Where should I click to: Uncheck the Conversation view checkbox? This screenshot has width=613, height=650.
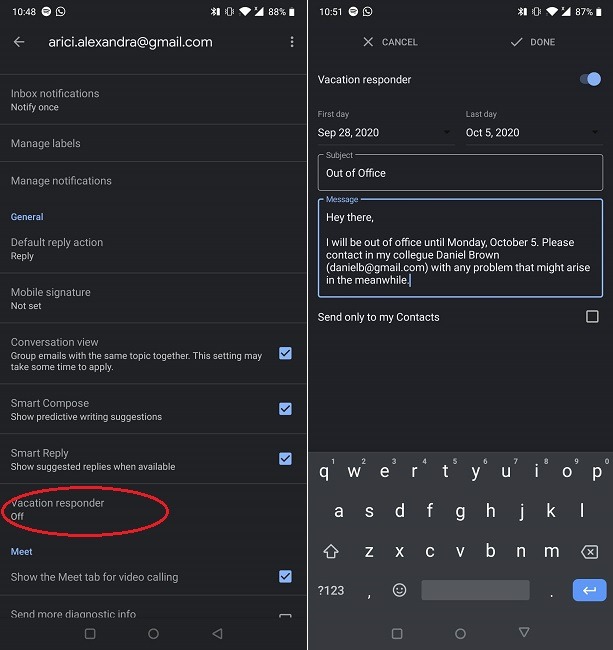click(x=285, y=353)
